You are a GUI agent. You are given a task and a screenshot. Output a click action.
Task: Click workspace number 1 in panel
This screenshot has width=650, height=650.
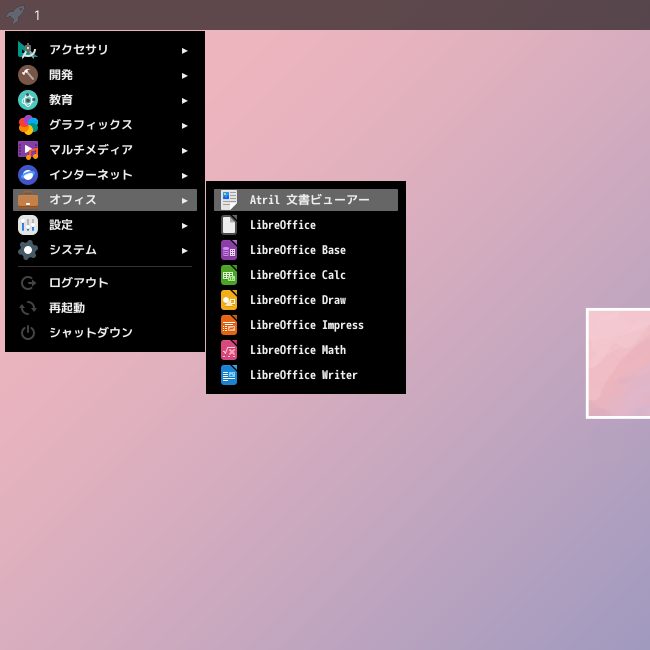coord(37,16)
